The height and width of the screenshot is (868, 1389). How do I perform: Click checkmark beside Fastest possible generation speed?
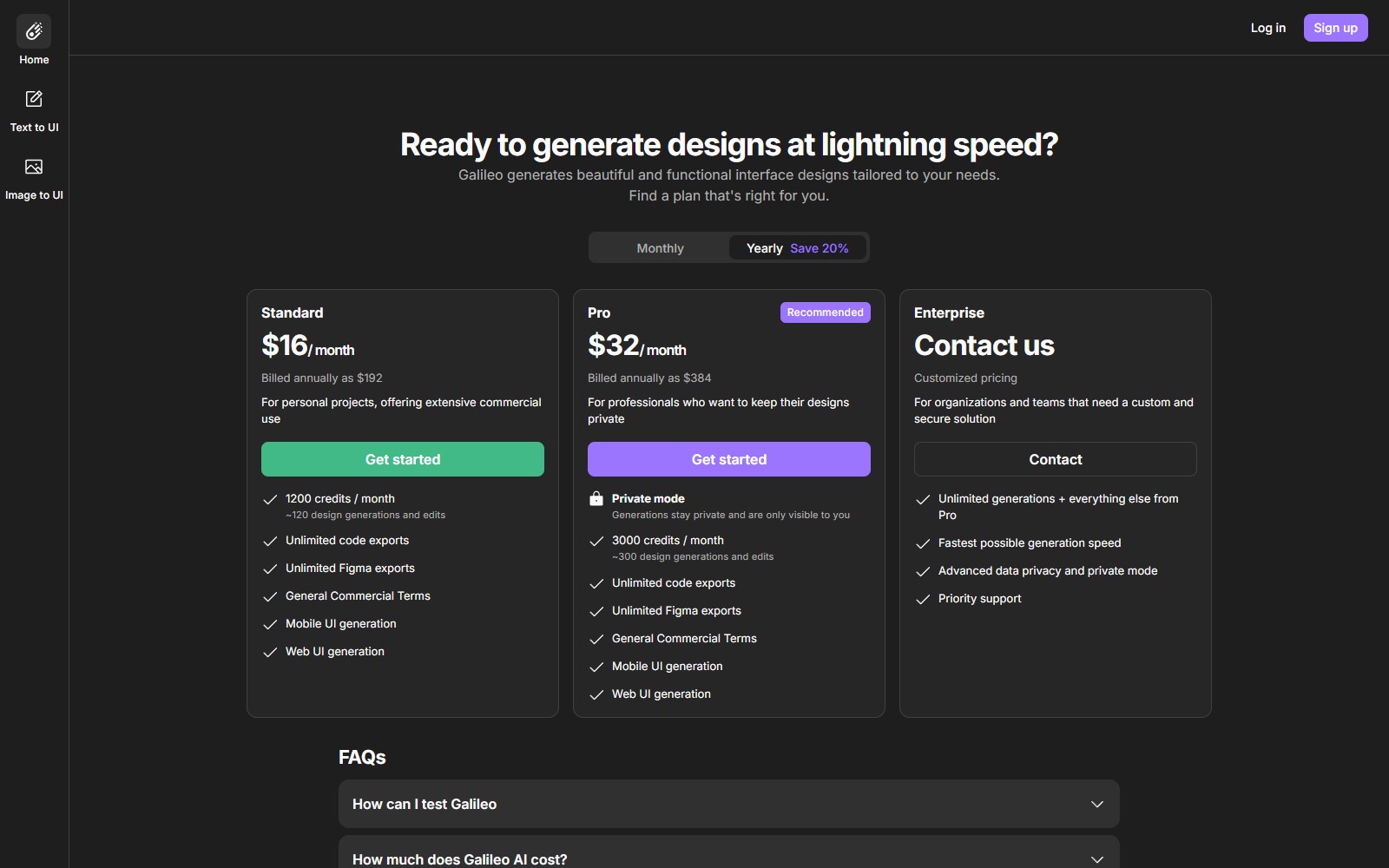click(923, 544)
